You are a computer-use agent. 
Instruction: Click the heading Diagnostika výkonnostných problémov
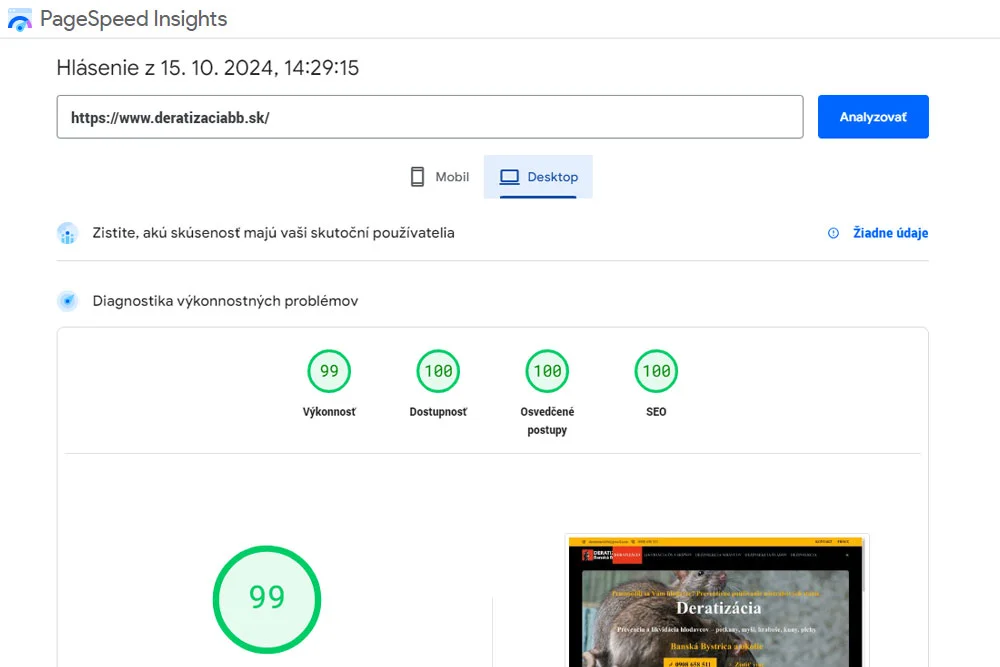(225, 301)
